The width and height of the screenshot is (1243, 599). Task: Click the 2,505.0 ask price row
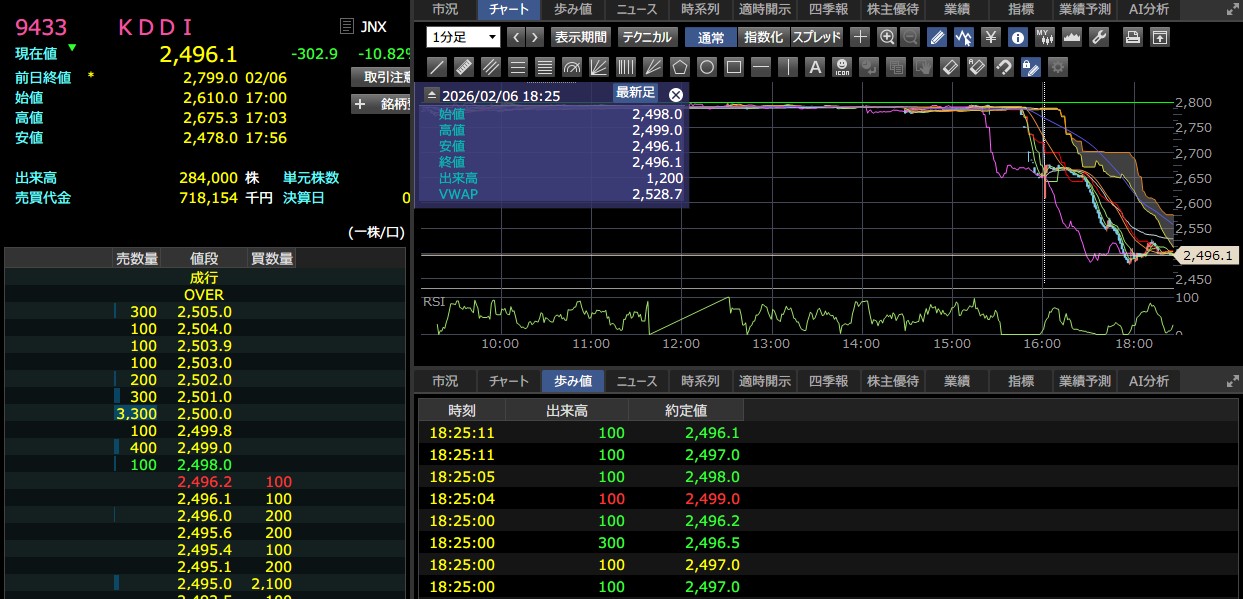point(204,312)
